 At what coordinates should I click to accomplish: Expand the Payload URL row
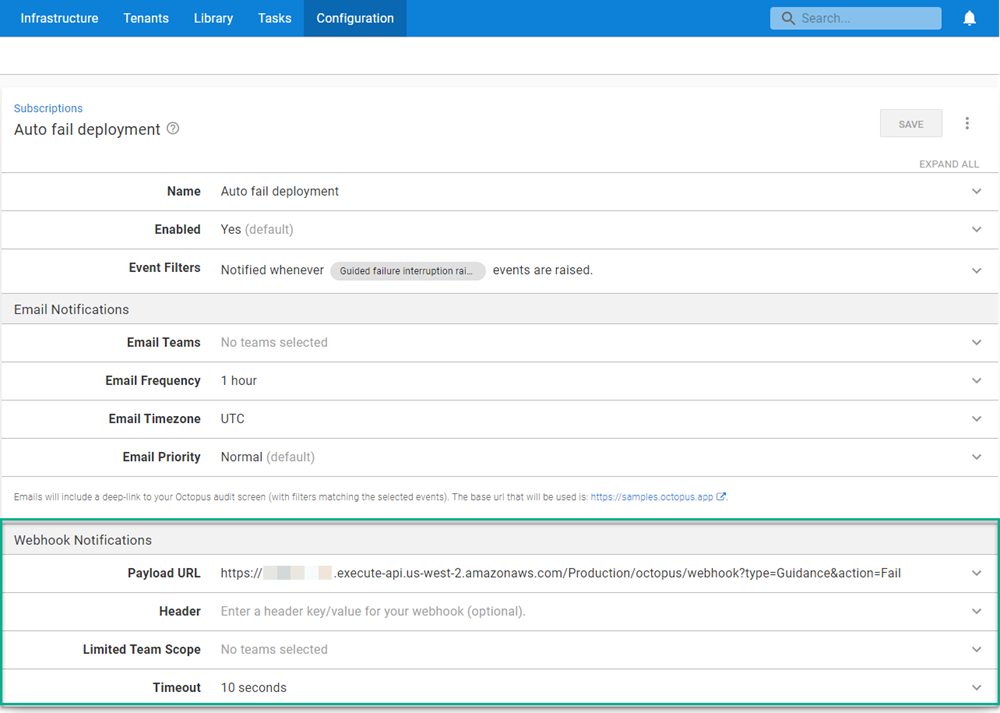tap(977, 573)
